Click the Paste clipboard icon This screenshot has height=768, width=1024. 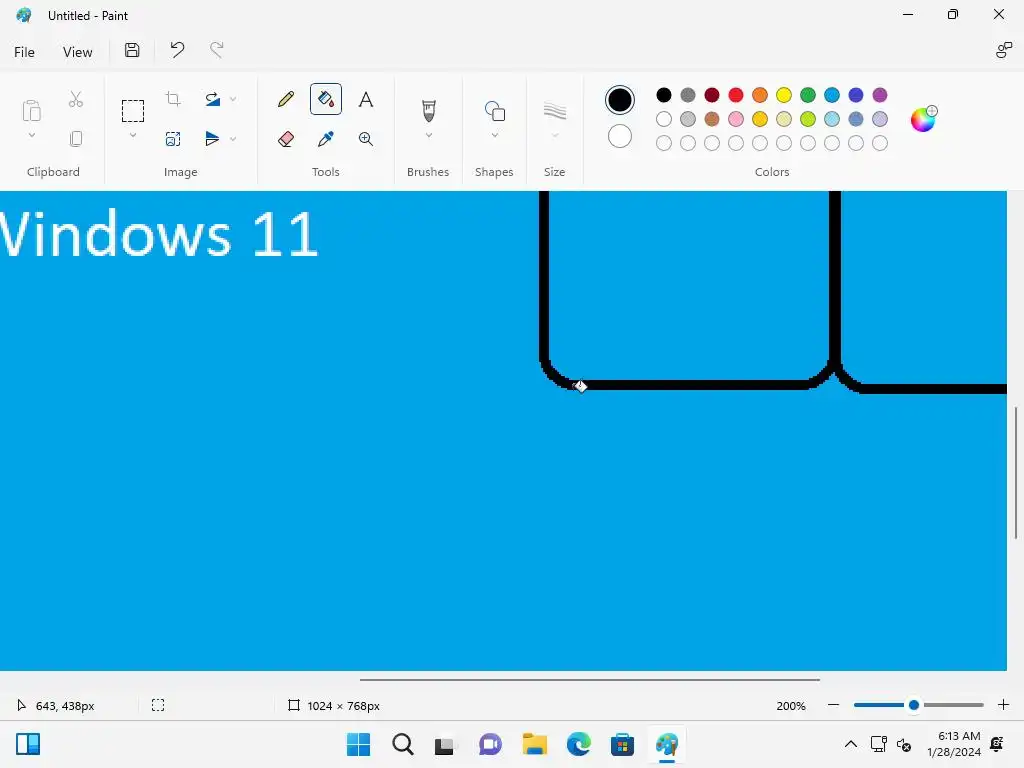[31, 110]
